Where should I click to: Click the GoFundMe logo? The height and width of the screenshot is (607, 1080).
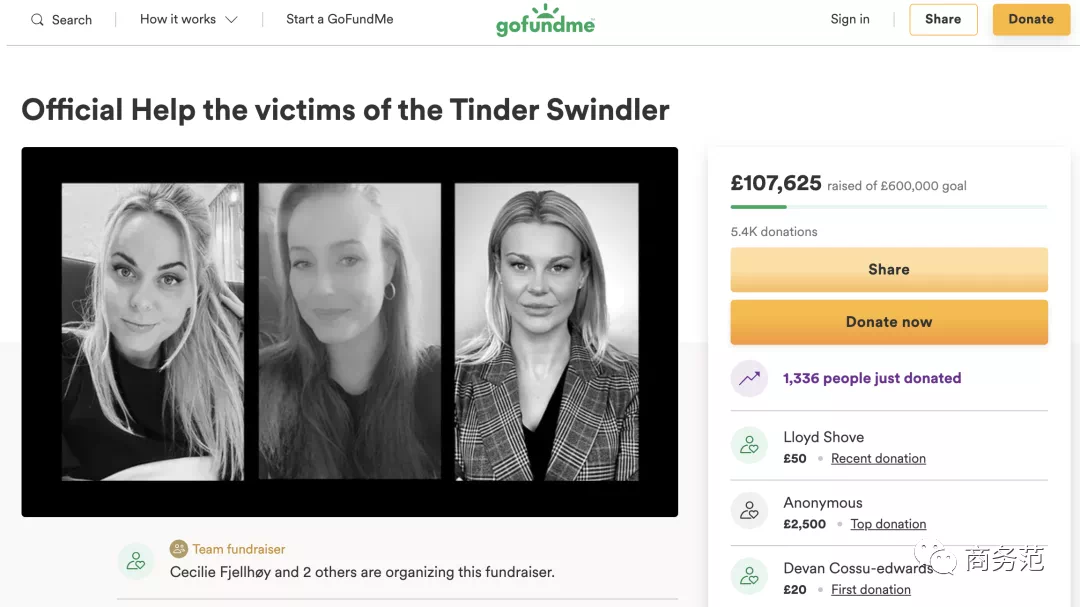pos(545,21)
